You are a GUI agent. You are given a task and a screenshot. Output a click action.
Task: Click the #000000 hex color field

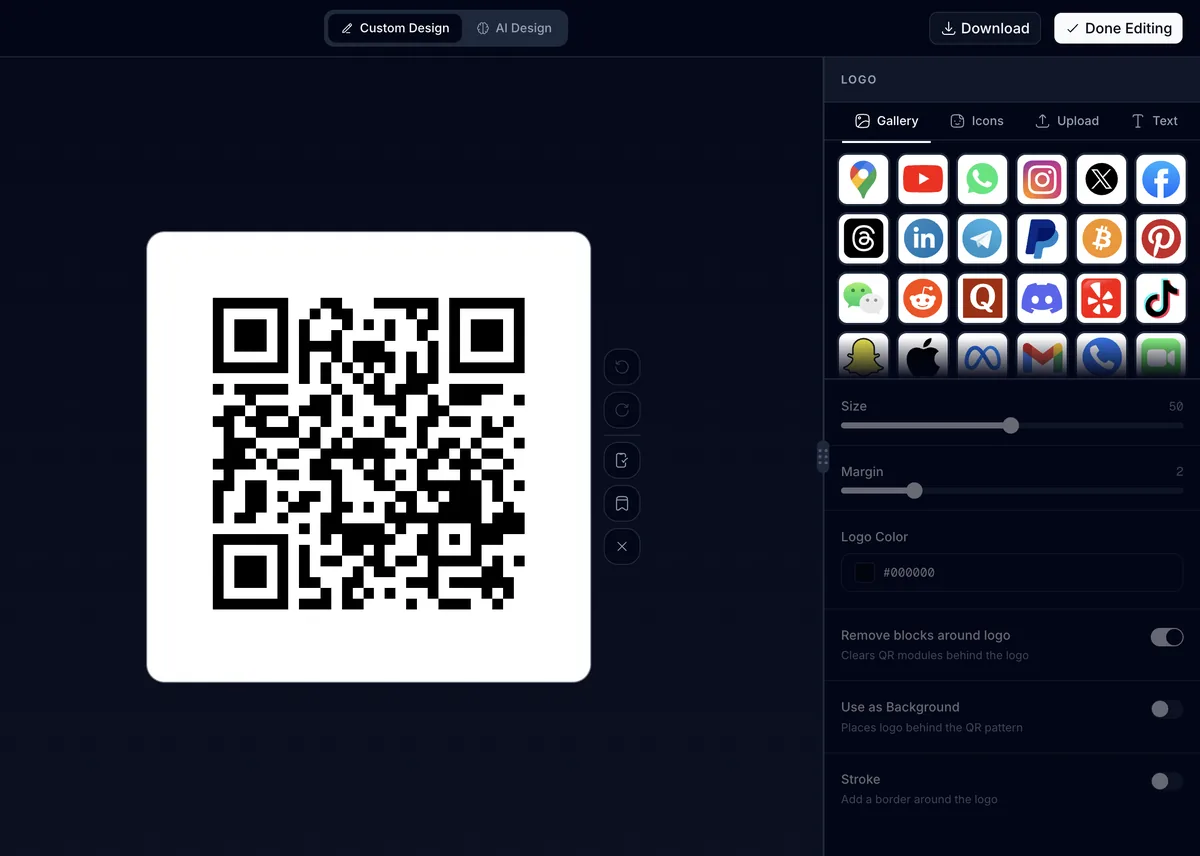[x=1012, y=573]
